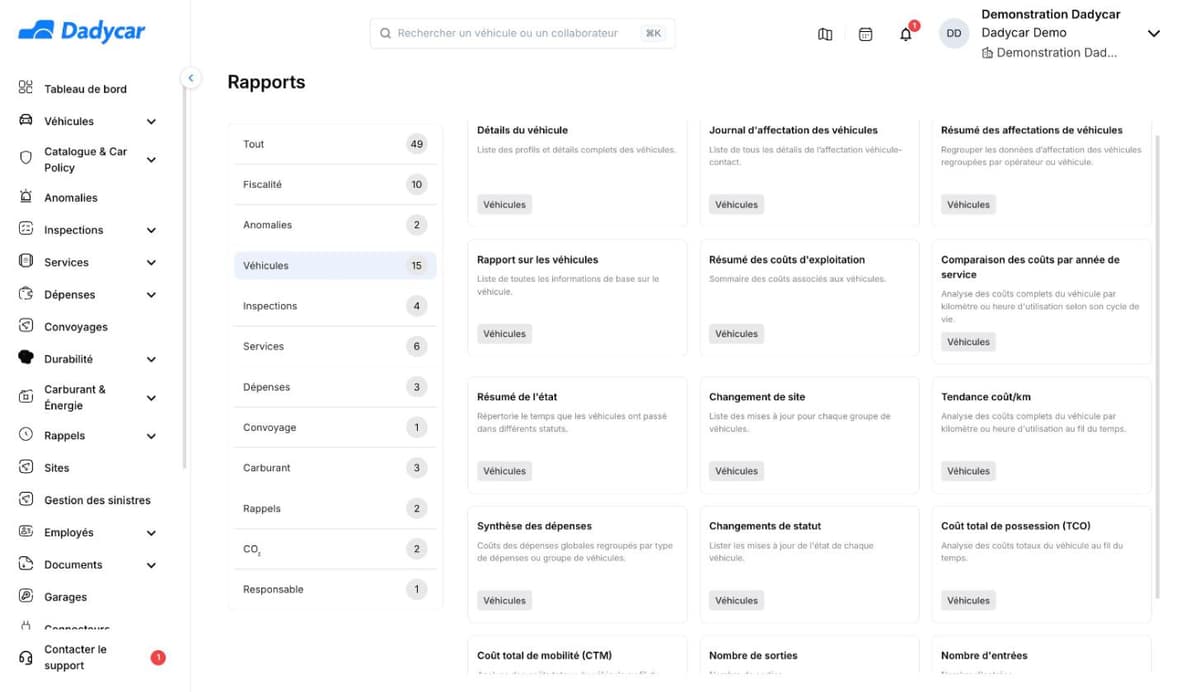The image size is (1200, 692).
Task: Click the Documents sidebar icon
Action: tap(26, 564)
